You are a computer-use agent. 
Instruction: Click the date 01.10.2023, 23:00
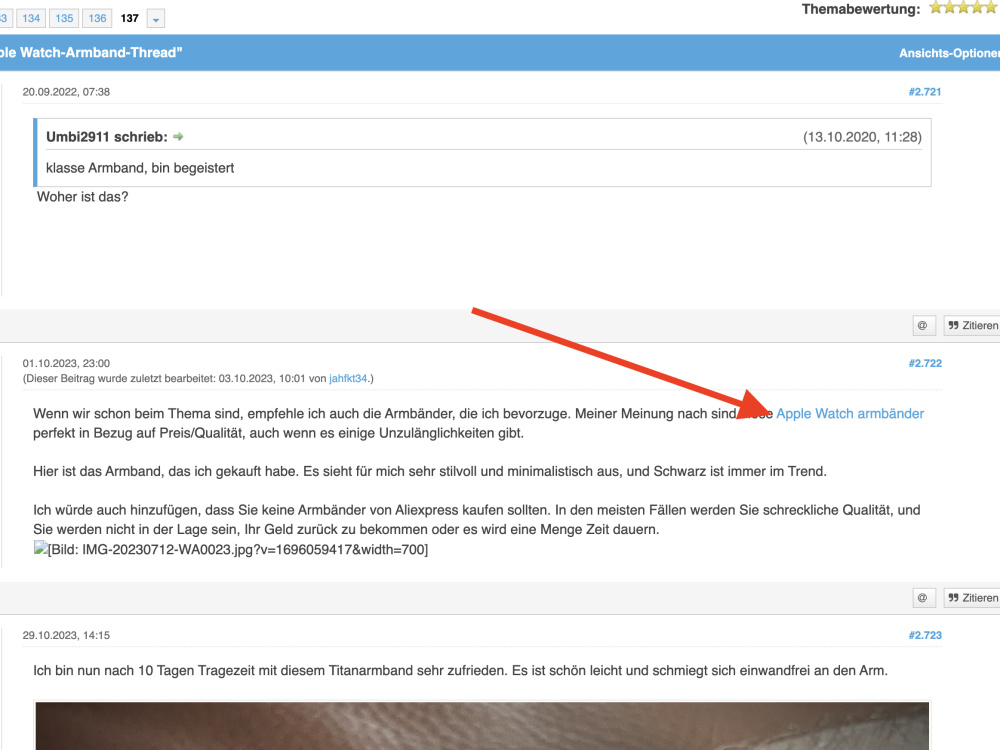[66, 364]
